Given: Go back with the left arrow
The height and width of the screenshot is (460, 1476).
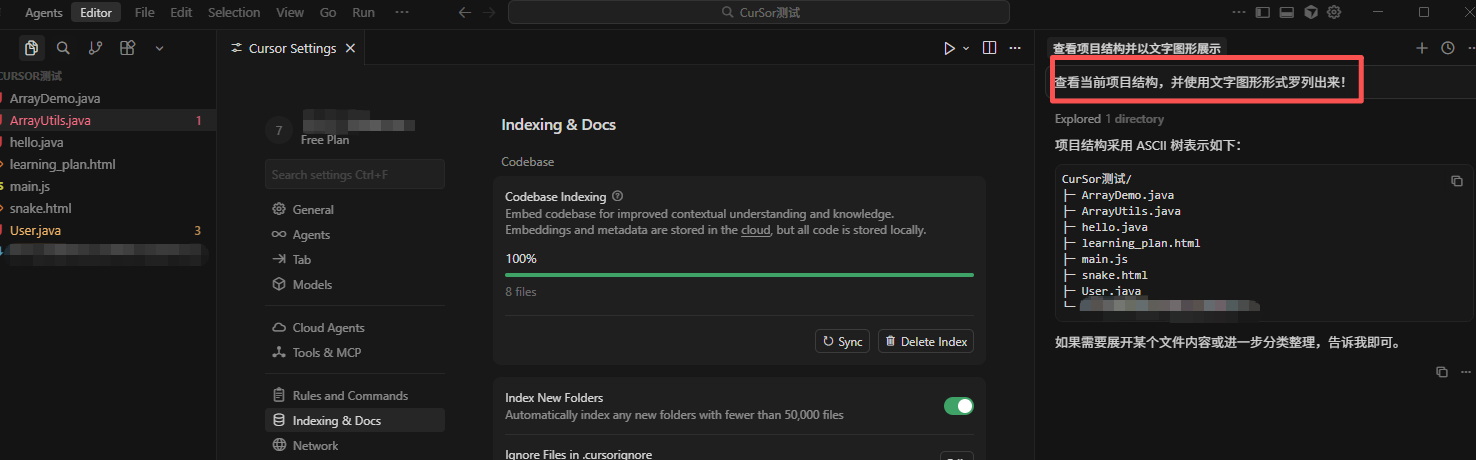Looking at the screenshot, I should tap(464, 13).
